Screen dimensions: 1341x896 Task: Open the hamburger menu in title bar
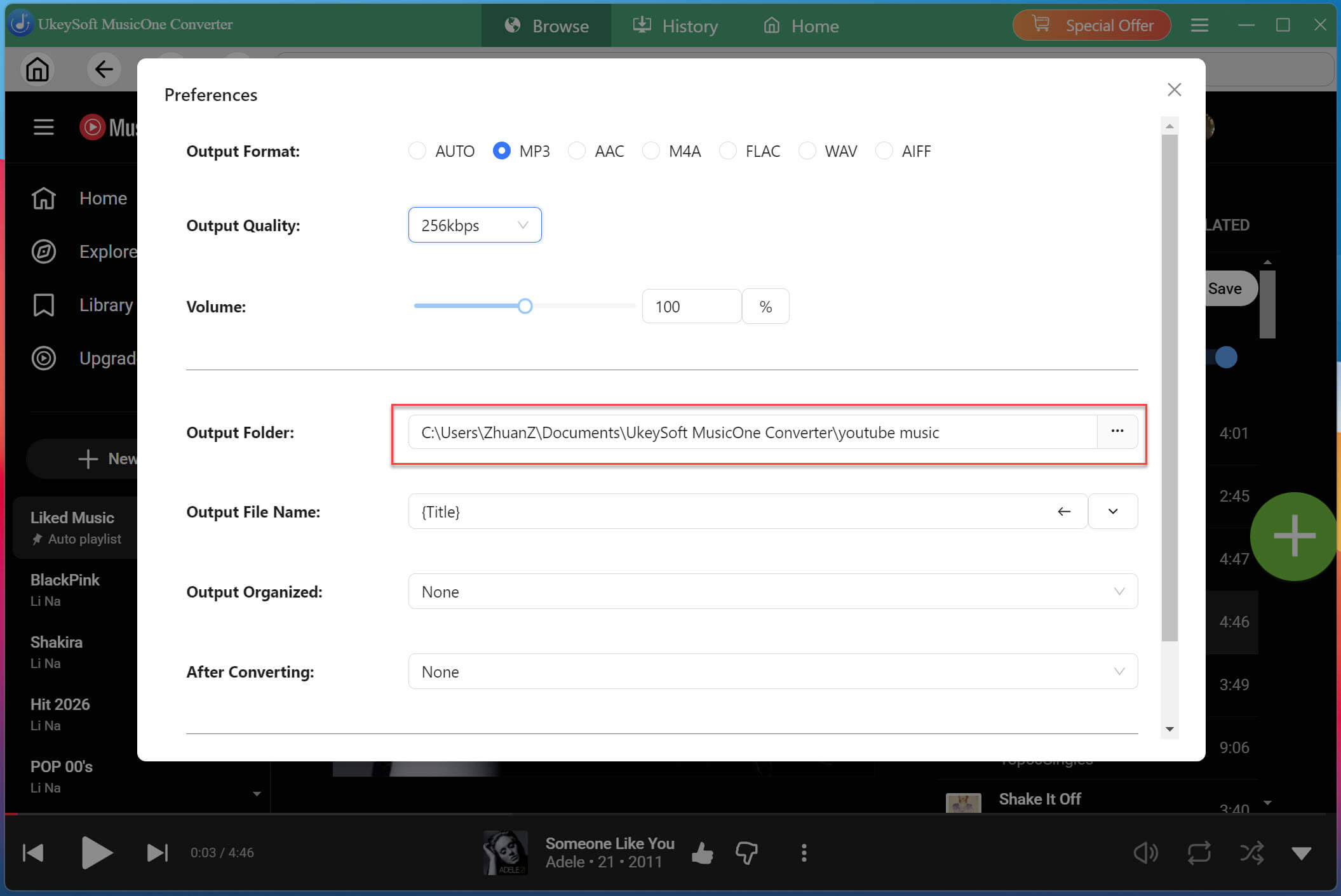1199,25
